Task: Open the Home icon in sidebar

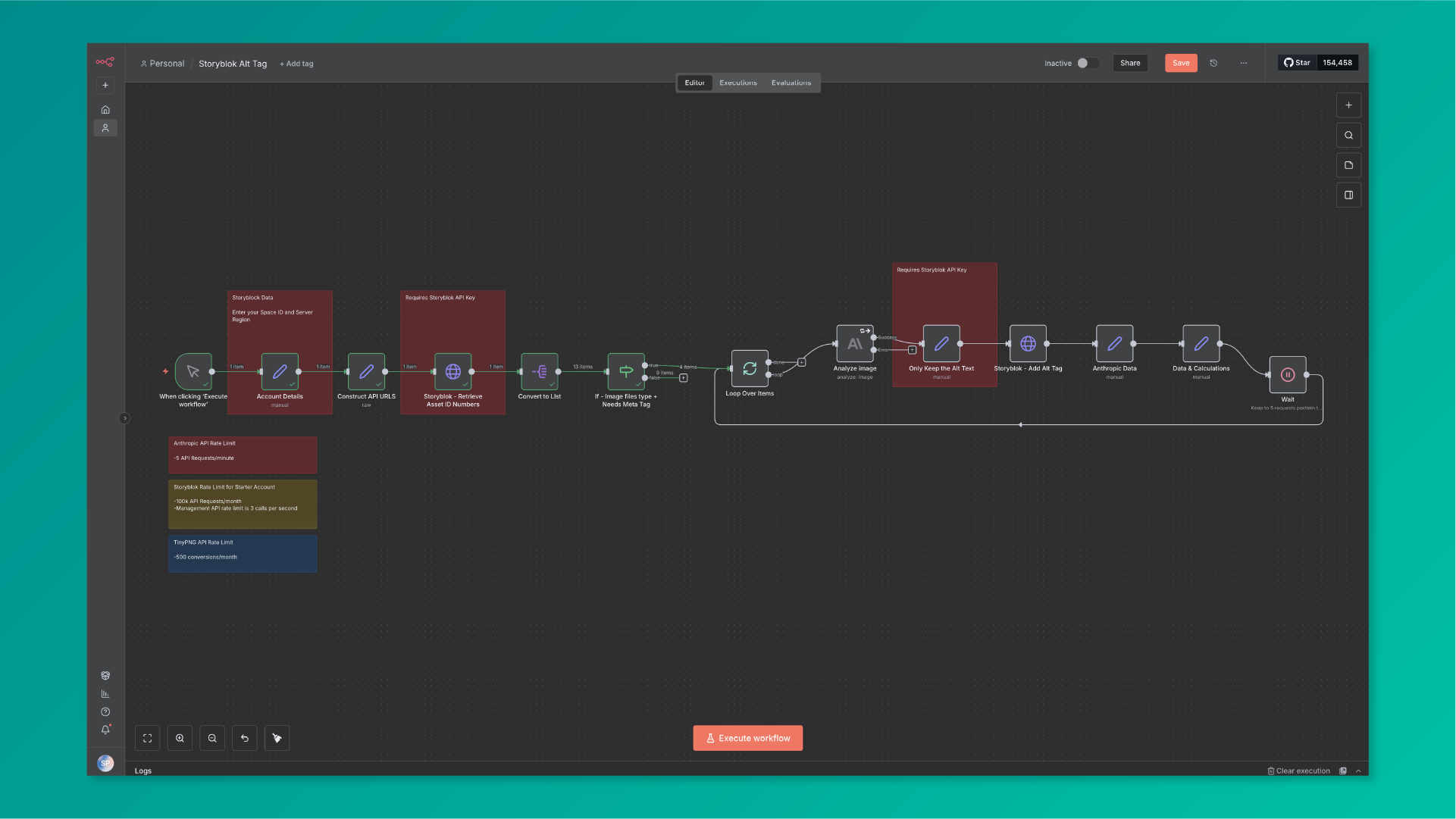Action: pyautogui.click(x=105, y=110)
